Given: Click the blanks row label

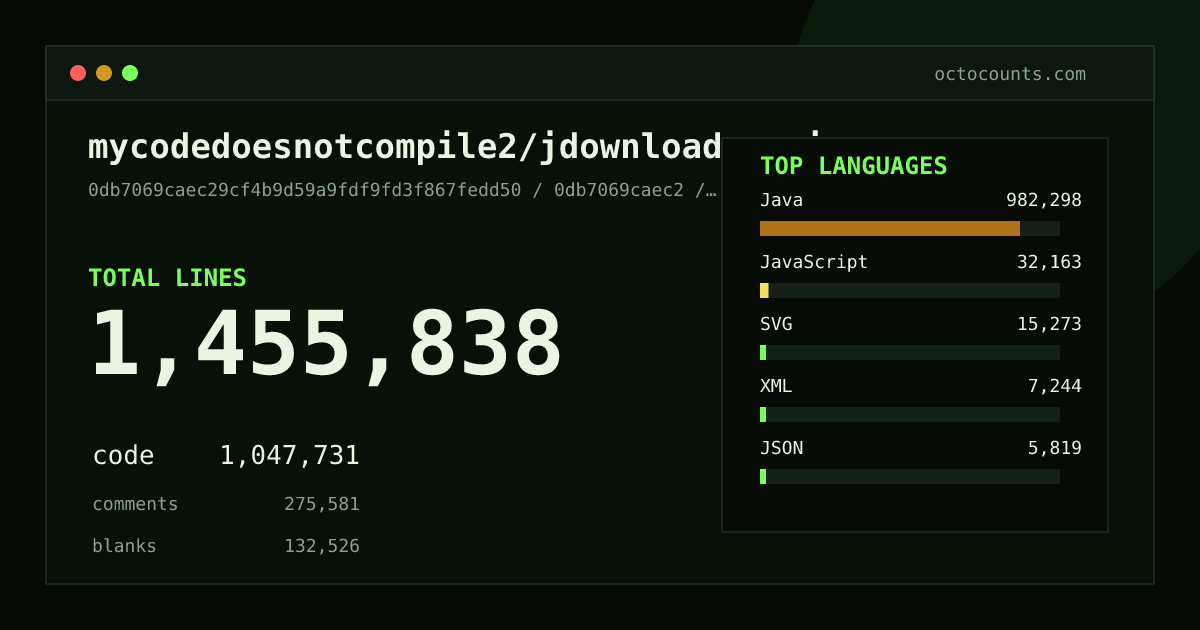Looking at the screenshot, I should (124, 546).
